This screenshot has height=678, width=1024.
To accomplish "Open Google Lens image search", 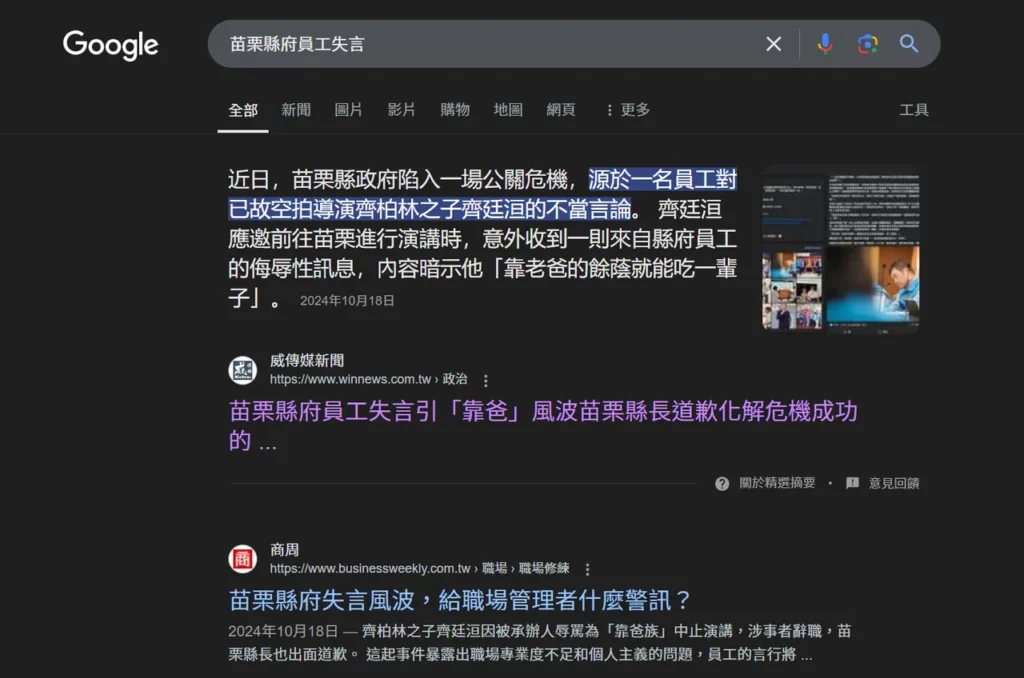I will coord(867,44).
